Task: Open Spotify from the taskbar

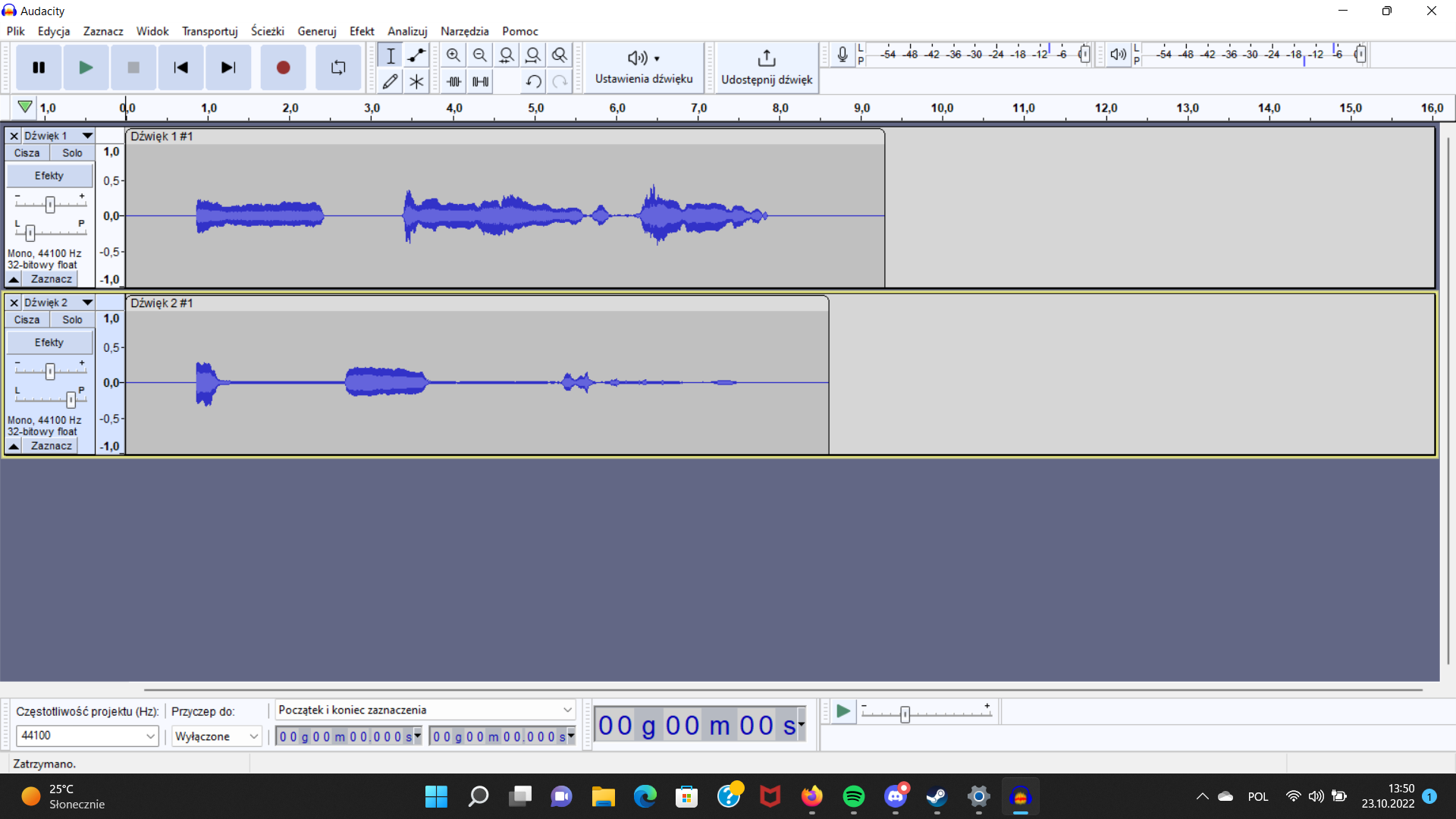Action: 853,796
